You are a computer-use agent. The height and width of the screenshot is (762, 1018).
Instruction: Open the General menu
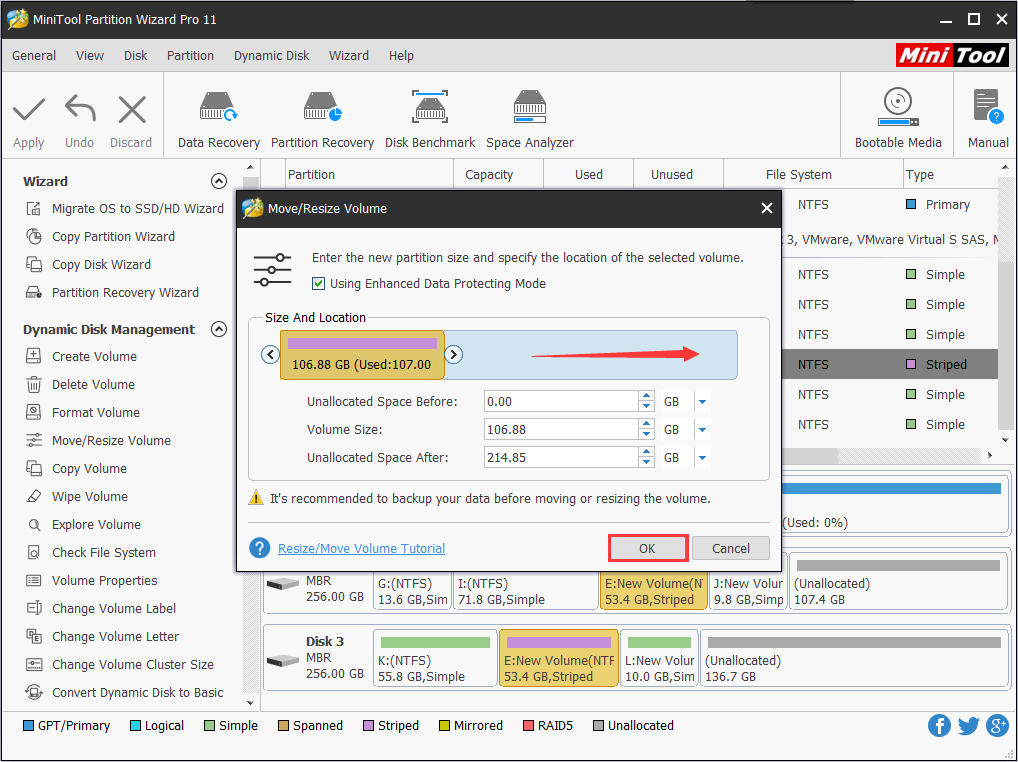(x=34, y=56)
